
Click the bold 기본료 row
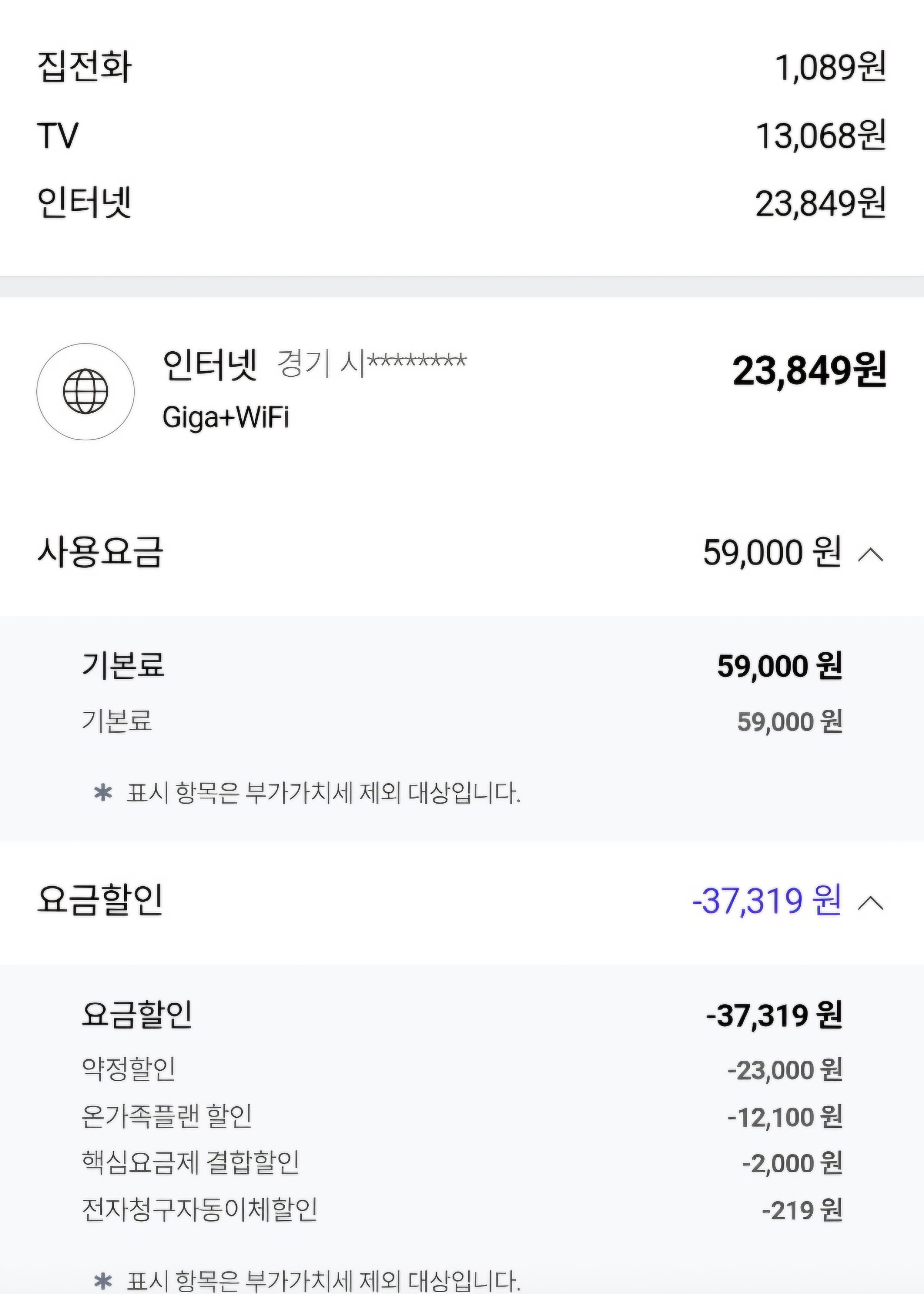point(461,666)
